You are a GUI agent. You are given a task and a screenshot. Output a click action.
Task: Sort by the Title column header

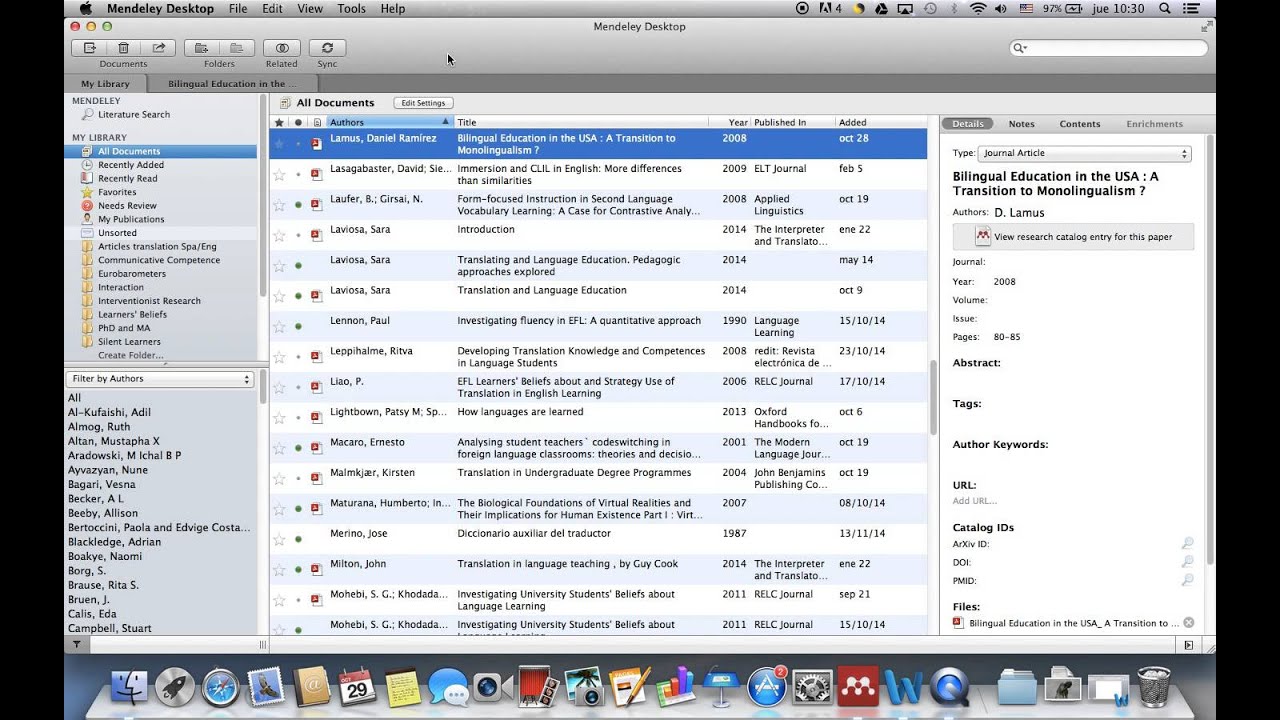(x=580, y=122)
